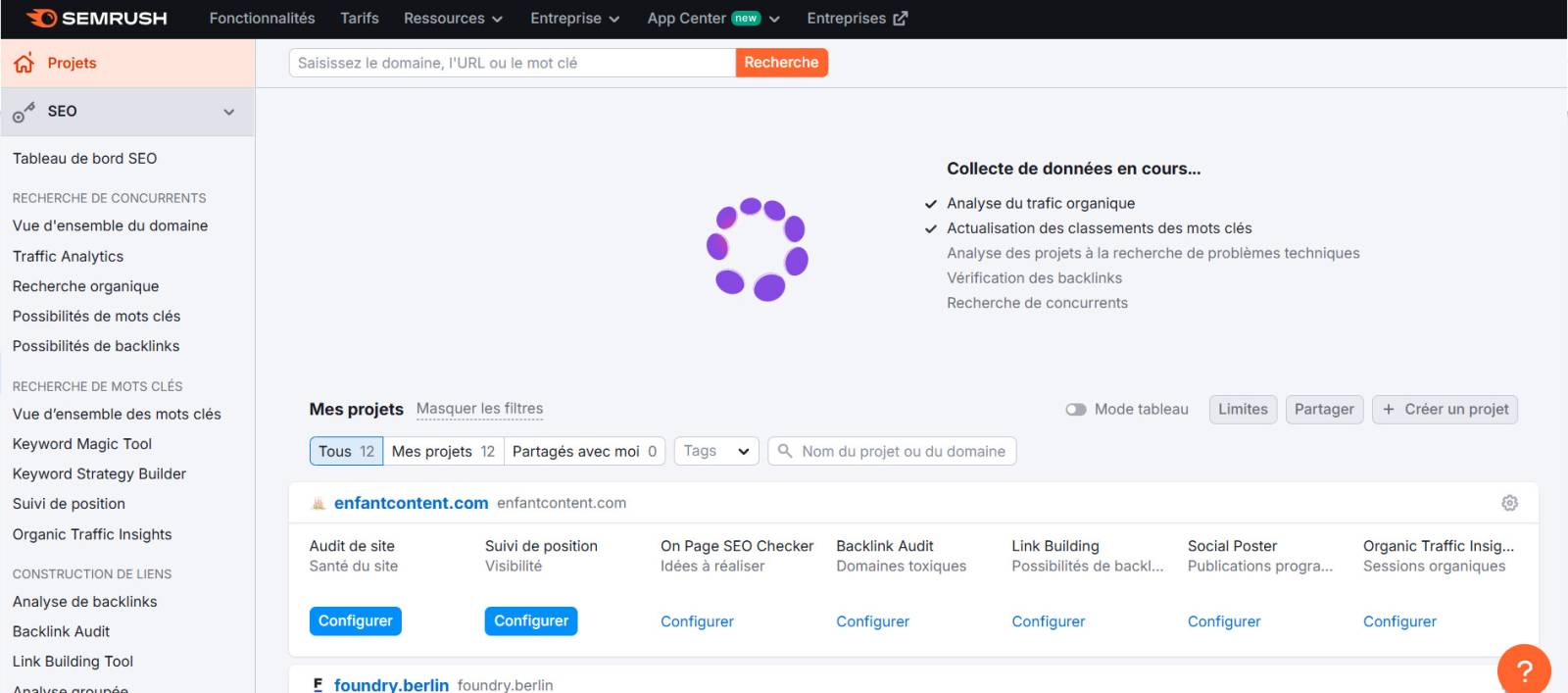
Task: Select the Mes projets 12 tab
Action: coord(443,451)
